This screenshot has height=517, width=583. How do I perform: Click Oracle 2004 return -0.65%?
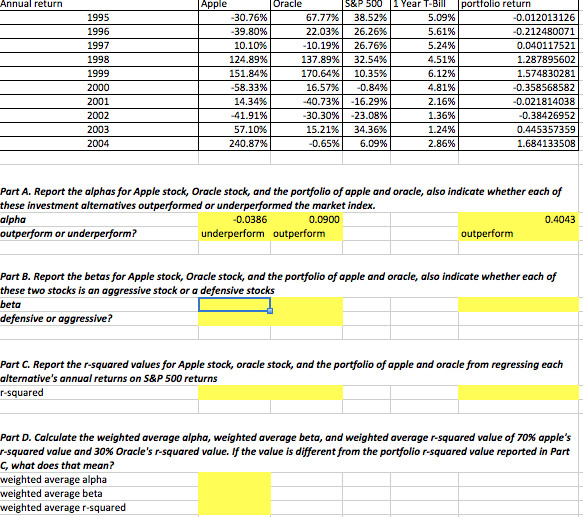tap(306, 143)
